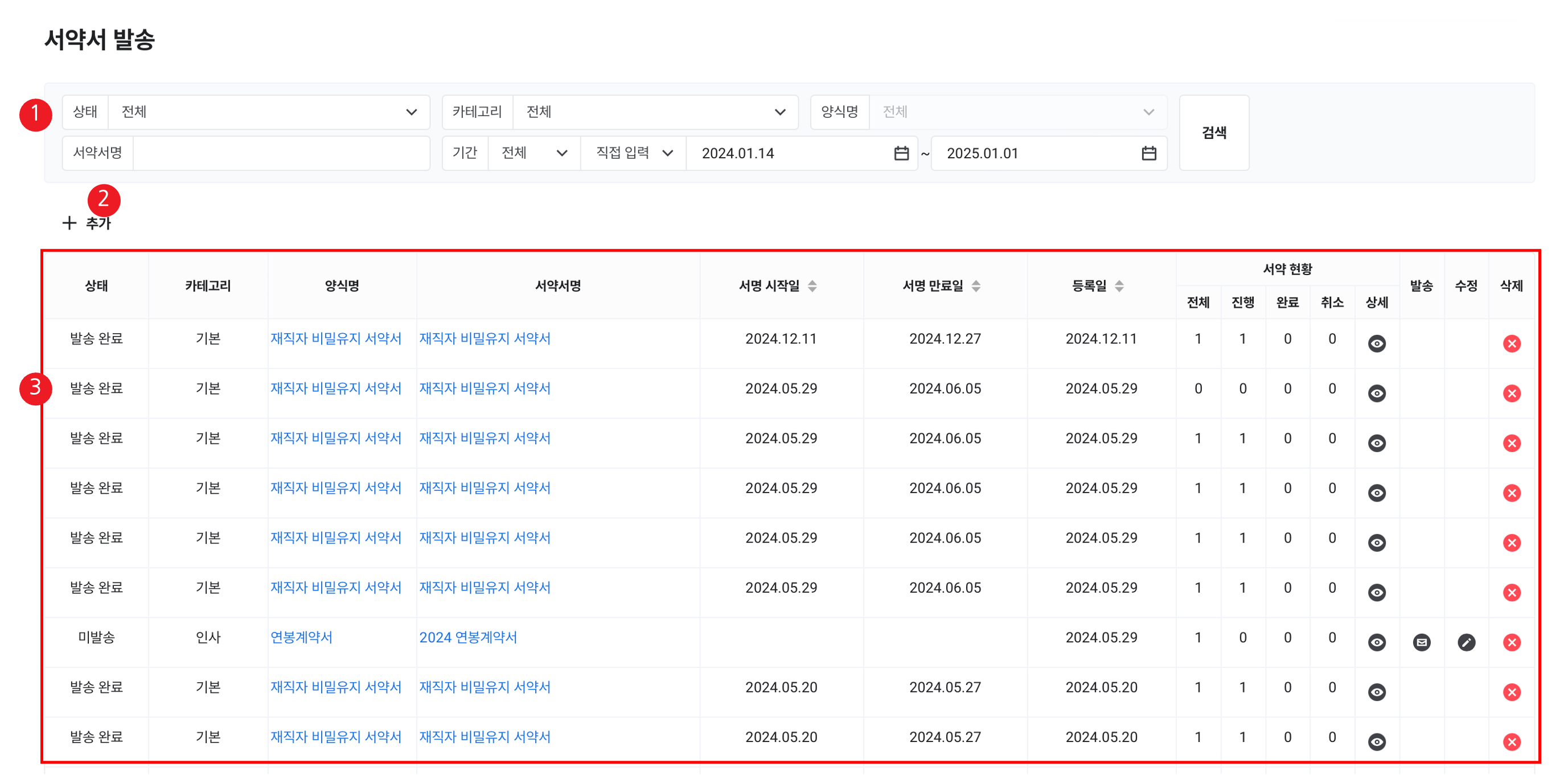Sort by 등록일 column arrows
1568x775 pixels.
tap(1119, 286)
